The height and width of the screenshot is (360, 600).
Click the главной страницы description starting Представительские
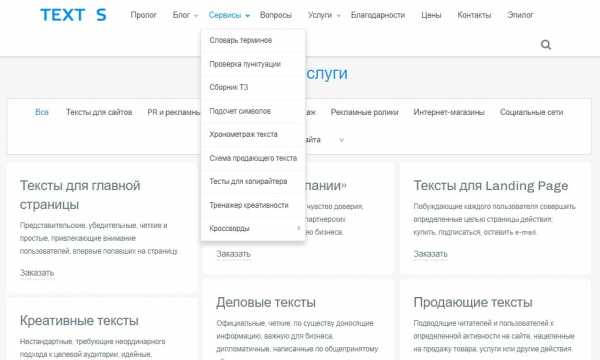click(99, 238)
